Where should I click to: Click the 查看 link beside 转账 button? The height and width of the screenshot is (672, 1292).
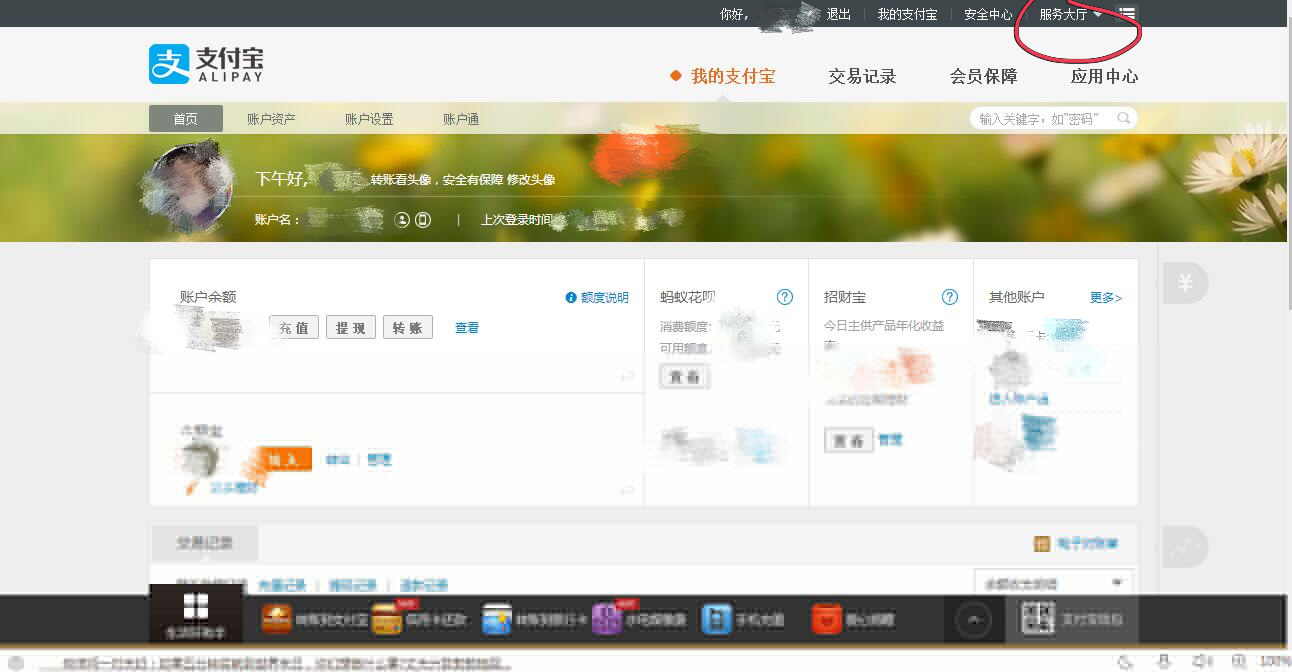tap(467, 327)
